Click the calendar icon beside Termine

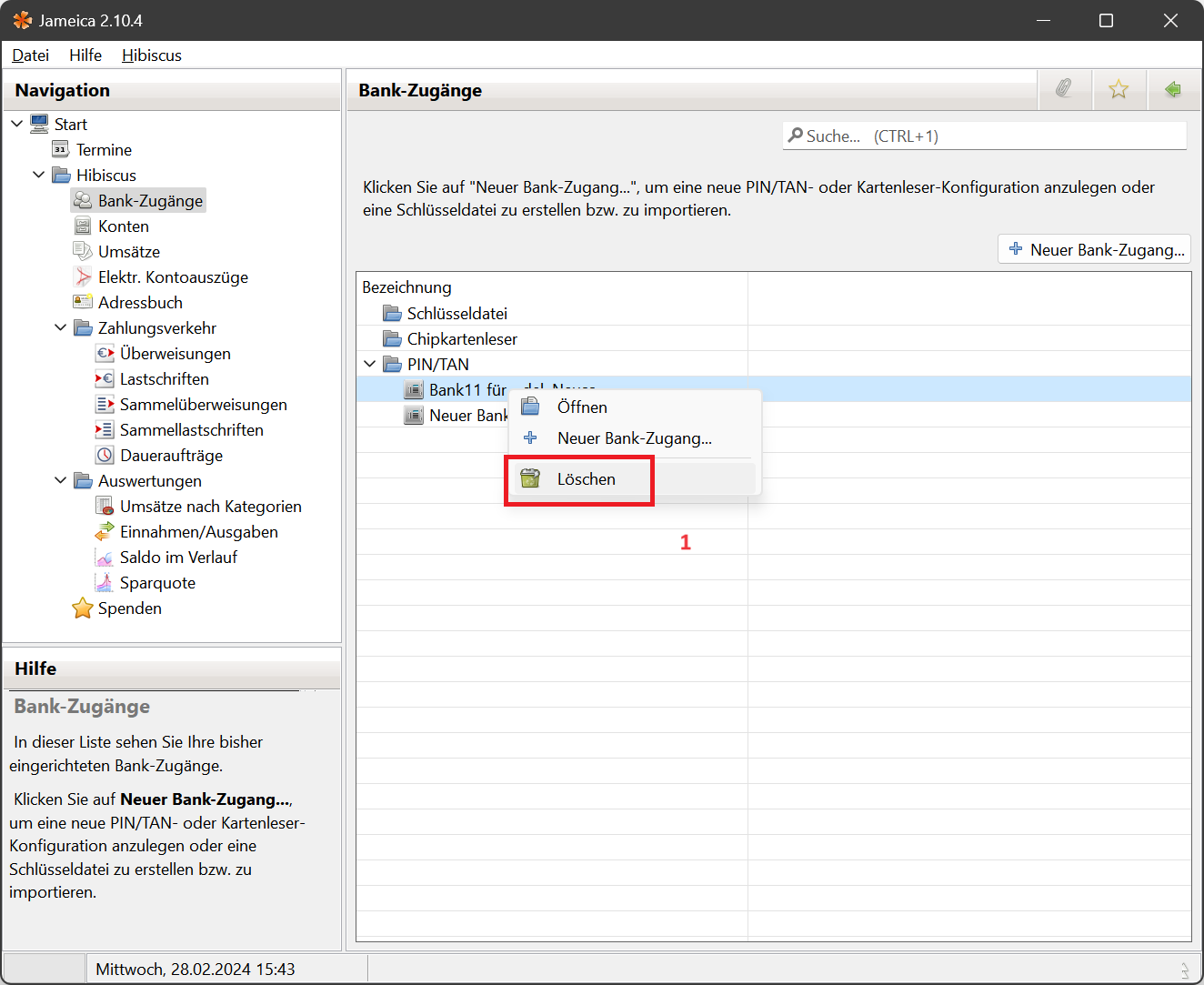coord(61,149)
